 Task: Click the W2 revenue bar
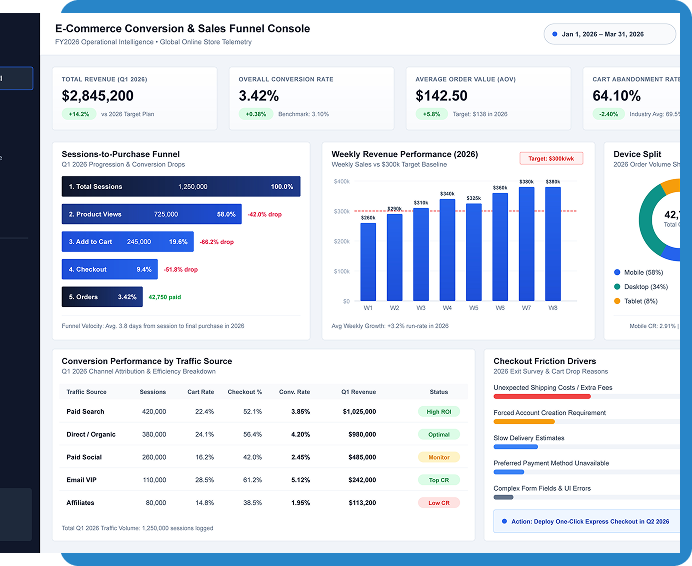[x=395, y=257]
